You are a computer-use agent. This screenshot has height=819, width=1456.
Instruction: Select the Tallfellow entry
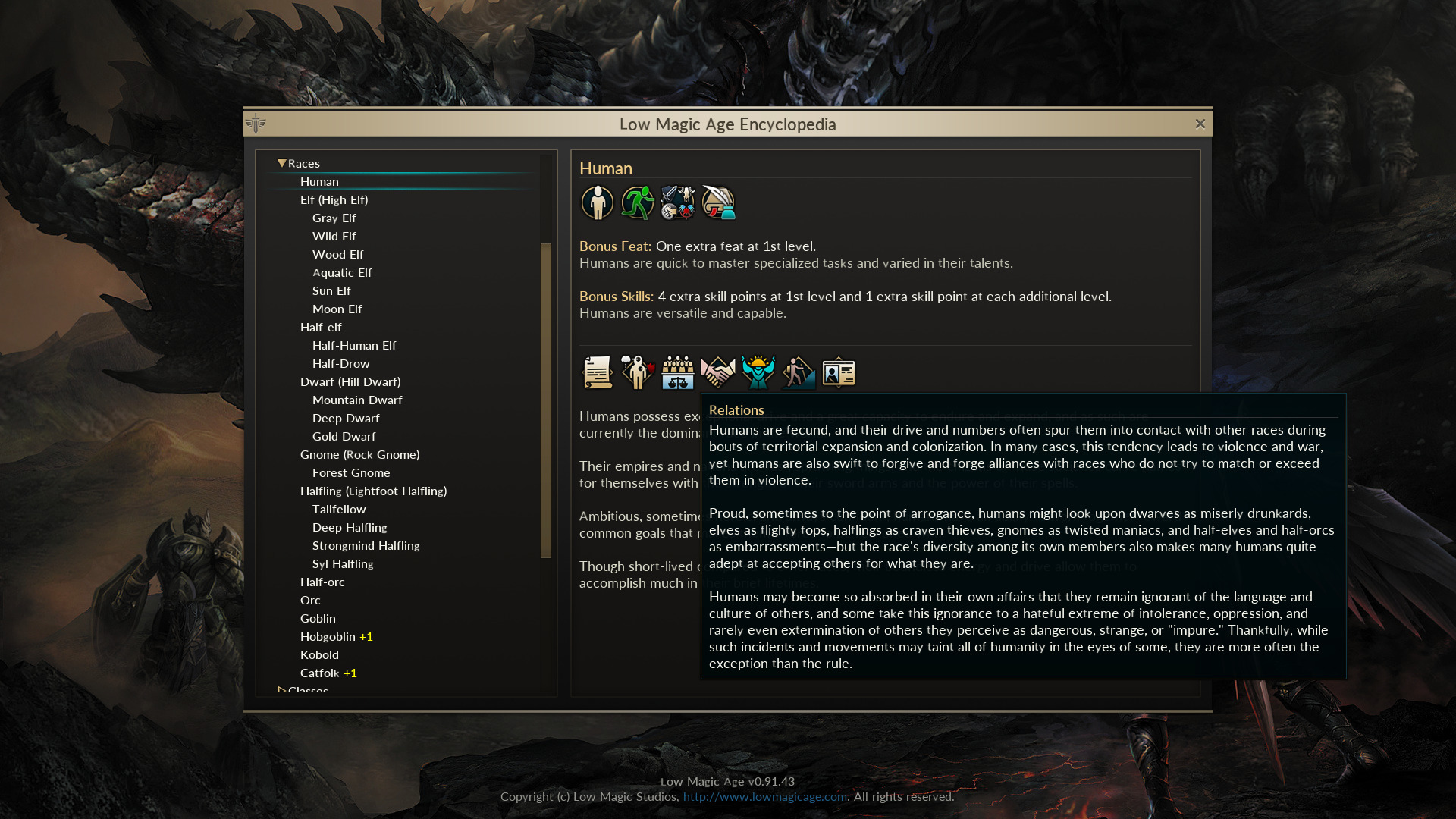pos(339,509)
